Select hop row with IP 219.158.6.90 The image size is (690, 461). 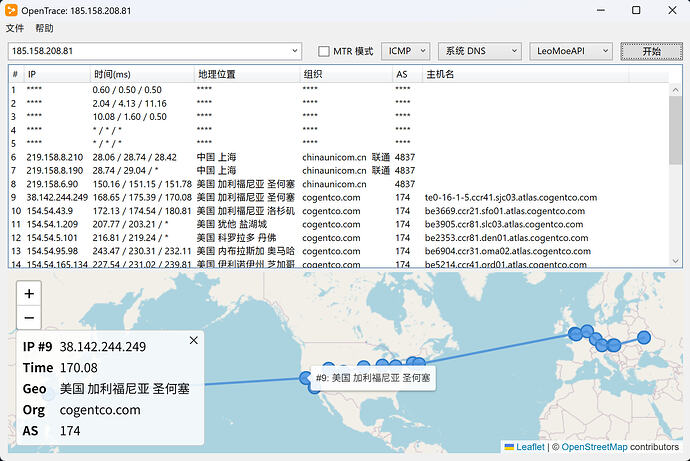(339, 184)
